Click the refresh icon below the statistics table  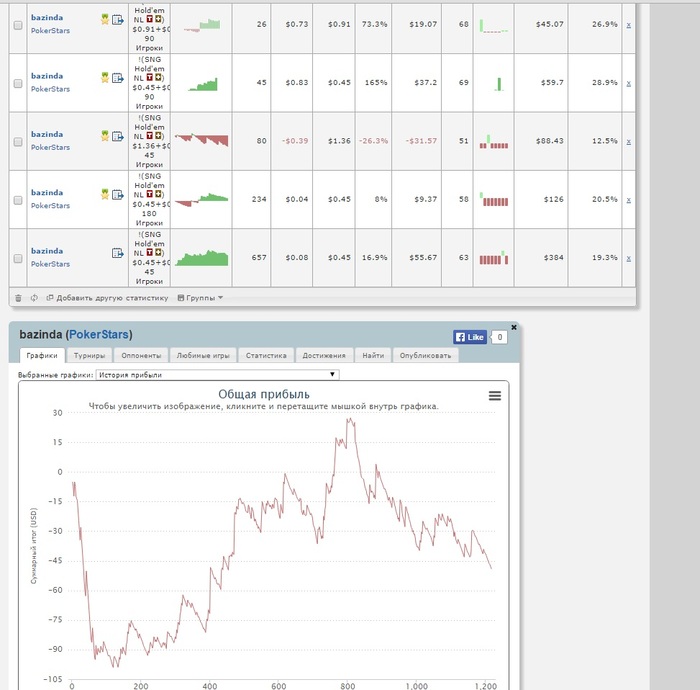[34, 298]
